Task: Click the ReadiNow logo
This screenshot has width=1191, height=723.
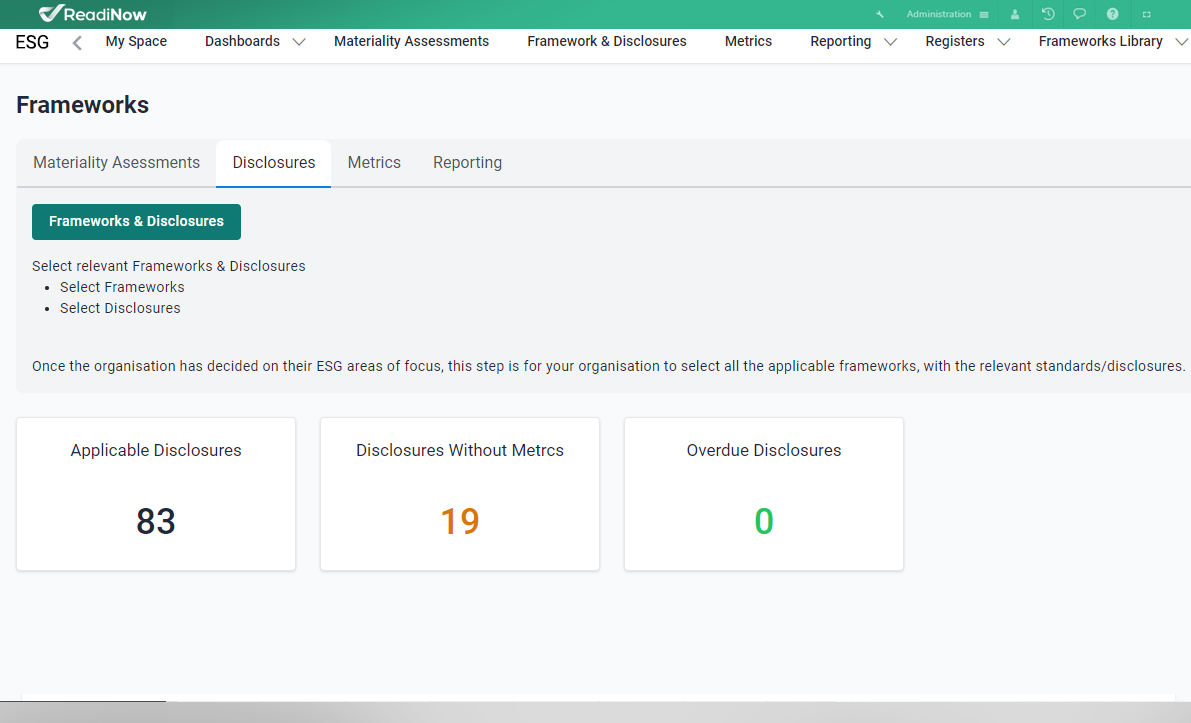Action: point(92,14)
